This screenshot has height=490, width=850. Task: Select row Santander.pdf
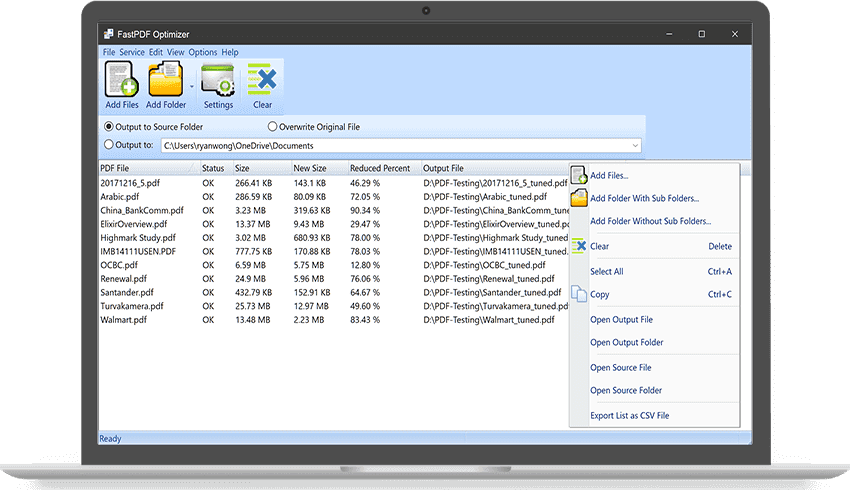[x=334, y=292]
